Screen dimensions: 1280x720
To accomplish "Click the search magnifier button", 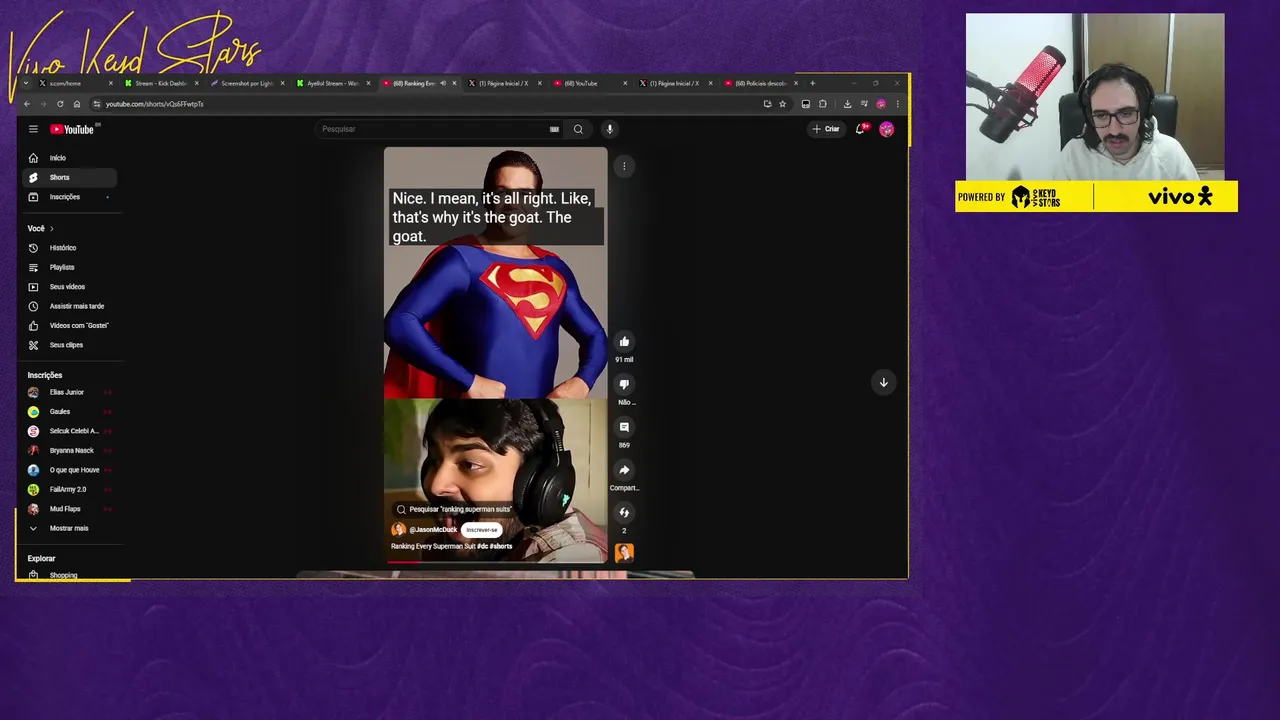I will coord(578,129).
